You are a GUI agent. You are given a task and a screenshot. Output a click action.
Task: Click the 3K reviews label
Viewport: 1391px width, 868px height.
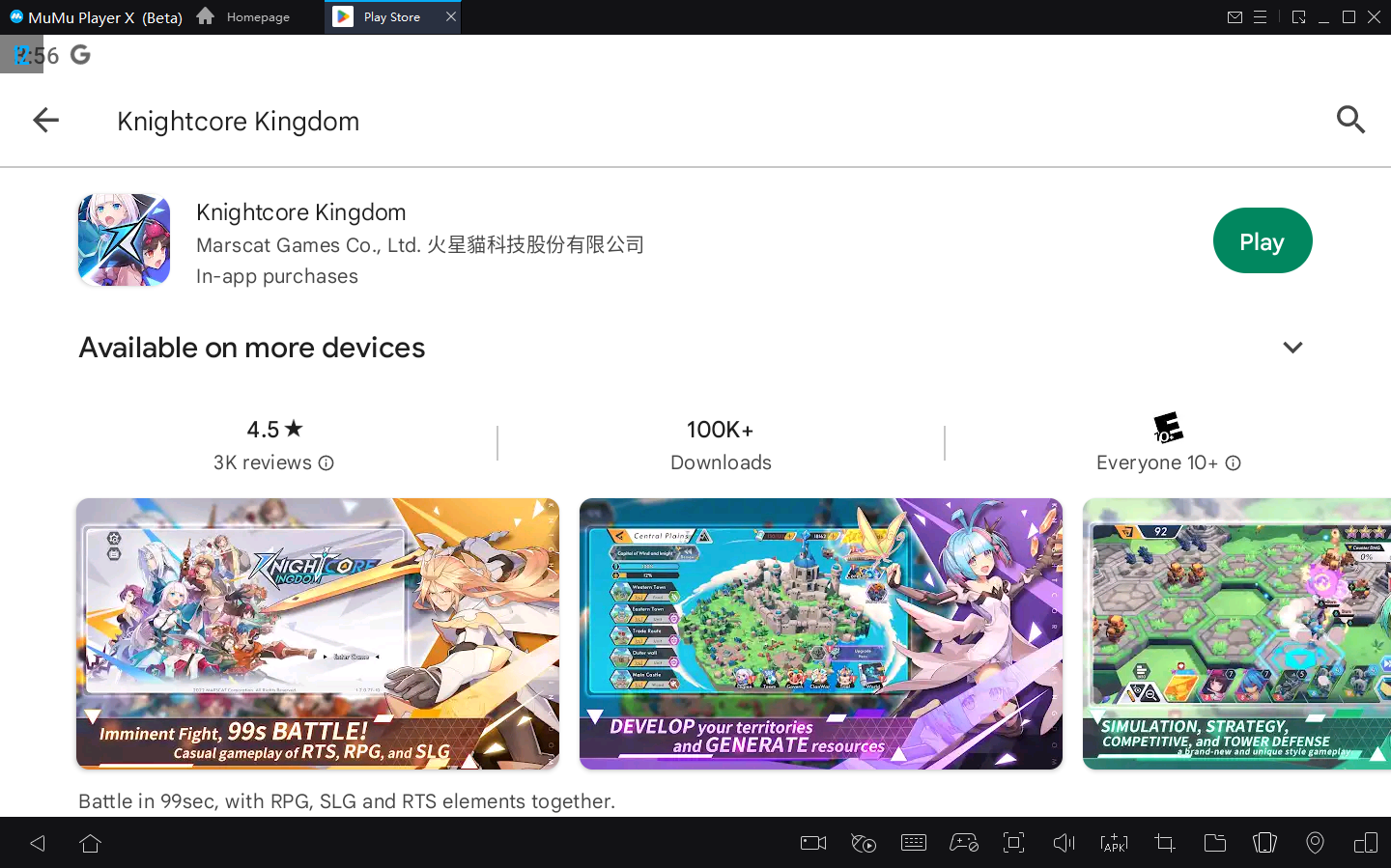[x=263, y=463]
